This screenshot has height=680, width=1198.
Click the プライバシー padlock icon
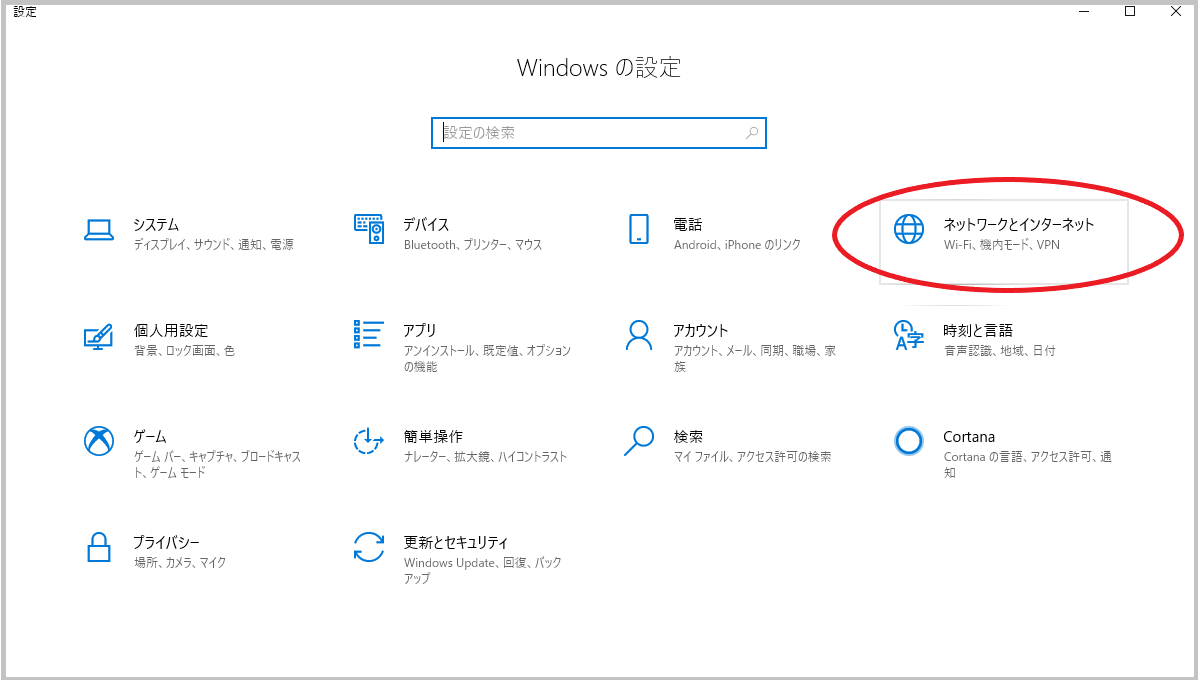pos(98,547)
